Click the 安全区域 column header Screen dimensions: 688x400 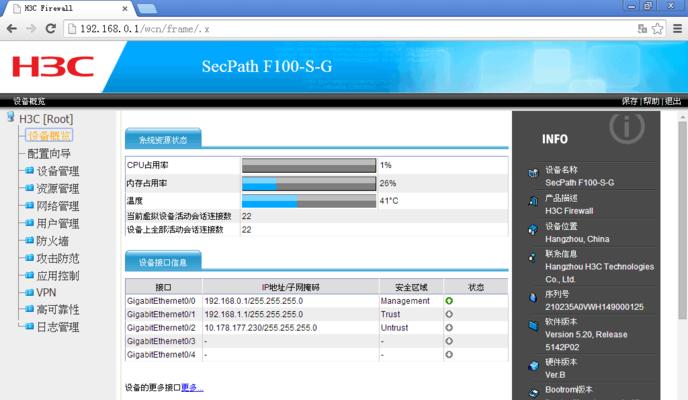[x=411, y=287]
